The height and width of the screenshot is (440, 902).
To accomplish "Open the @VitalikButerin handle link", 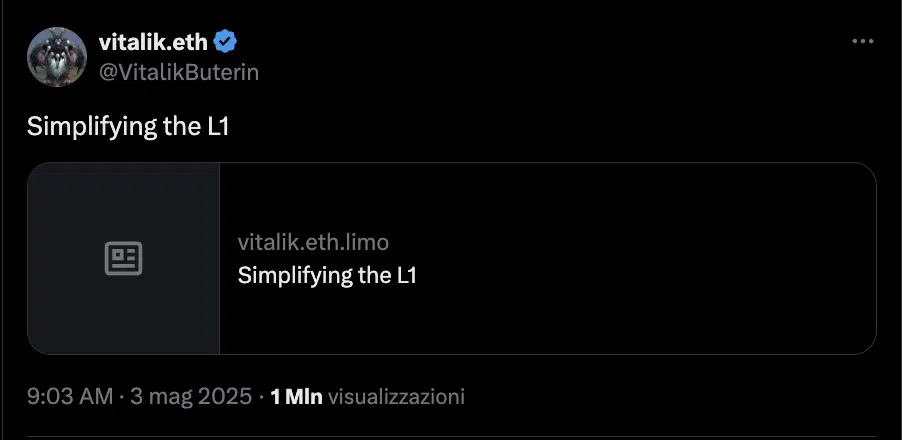I will point(179,72).
